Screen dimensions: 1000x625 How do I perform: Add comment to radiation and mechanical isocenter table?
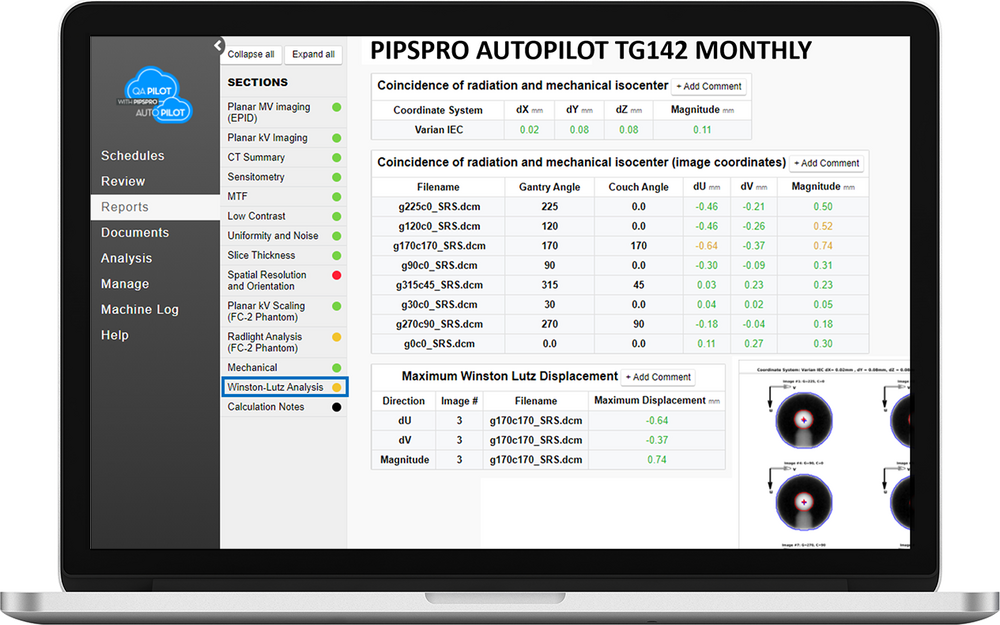point(709,87)
